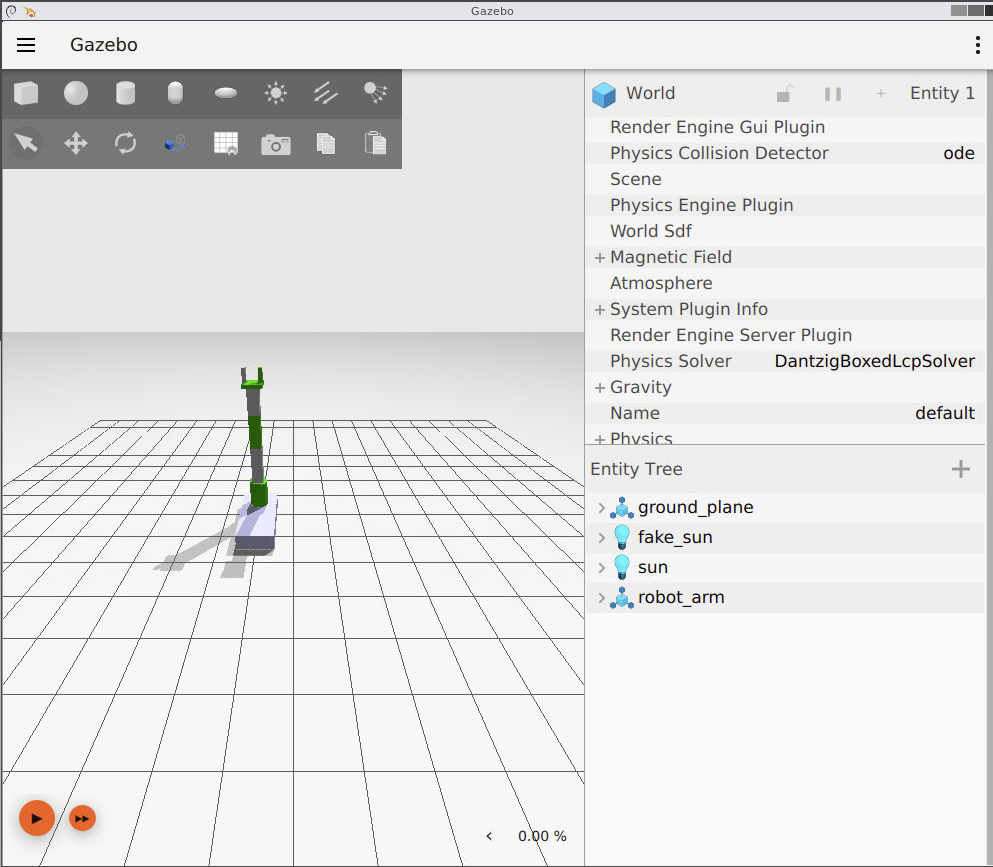Click the paste entity icon

pos(376,143)
